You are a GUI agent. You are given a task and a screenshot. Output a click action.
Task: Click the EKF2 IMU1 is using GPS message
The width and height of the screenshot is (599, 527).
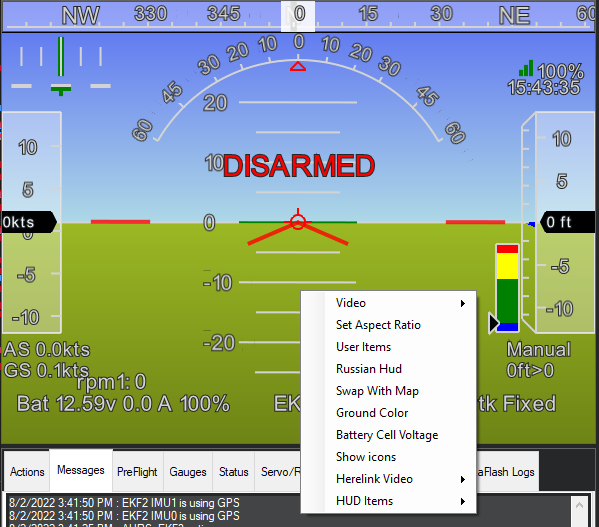pyautogui.click(x=124, y=503)
